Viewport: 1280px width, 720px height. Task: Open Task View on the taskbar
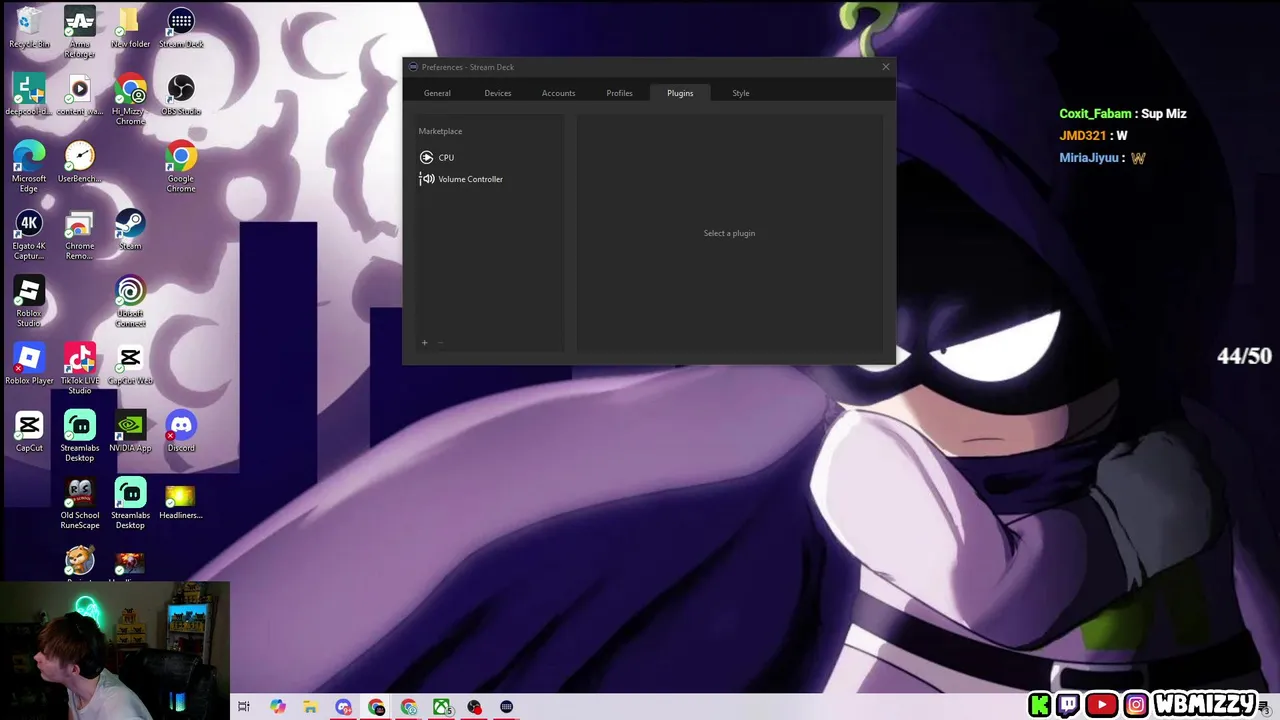[243, 707]
